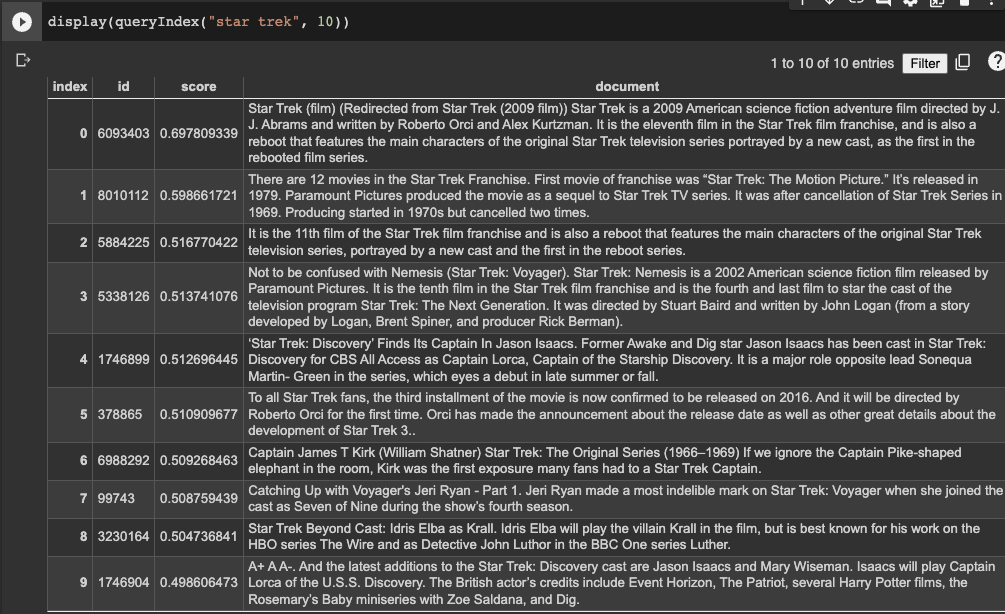Click the cell output actions icon
This screenshot has width=1005, height=614.
click(x=23, y=60)
